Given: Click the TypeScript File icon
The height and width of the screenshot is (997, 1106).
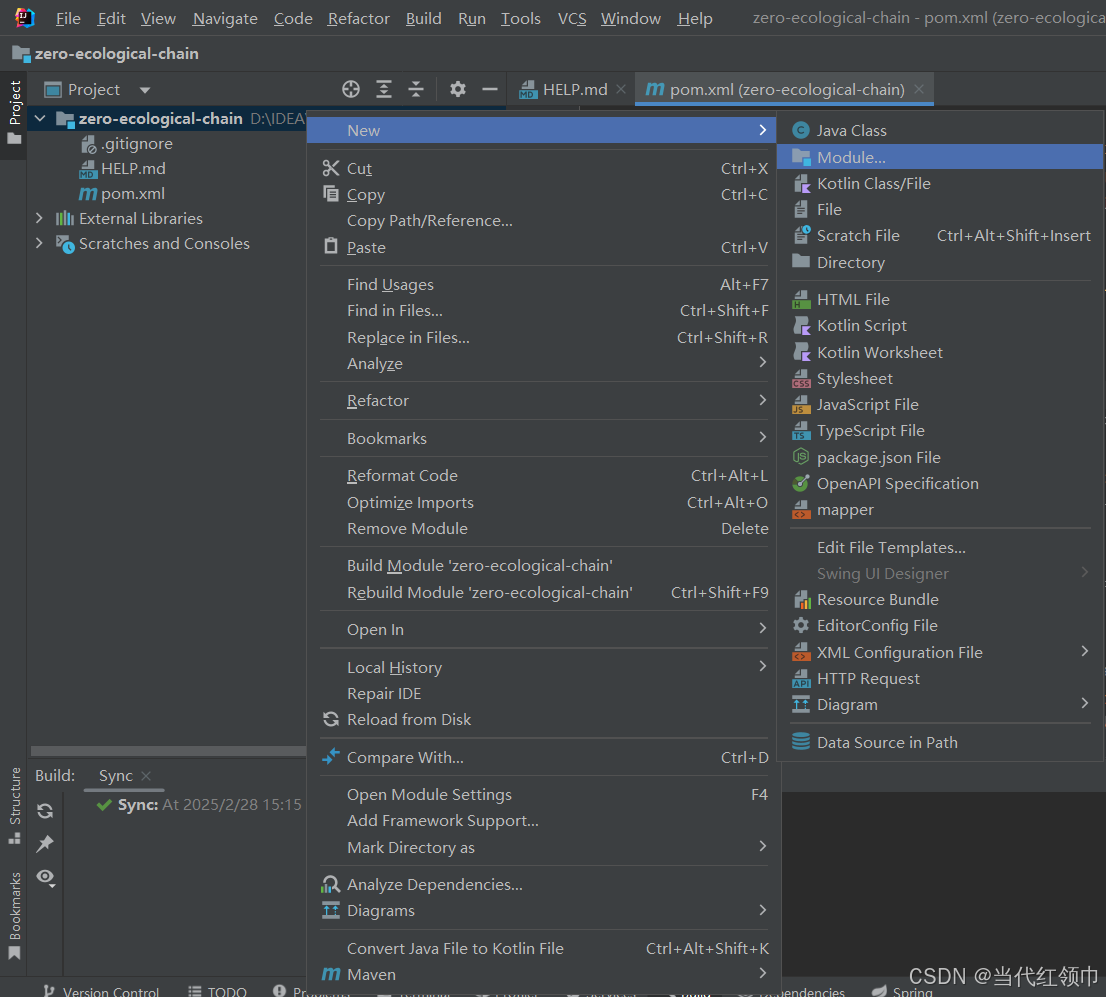Looking at the screenshot, I should pos(801,430).
